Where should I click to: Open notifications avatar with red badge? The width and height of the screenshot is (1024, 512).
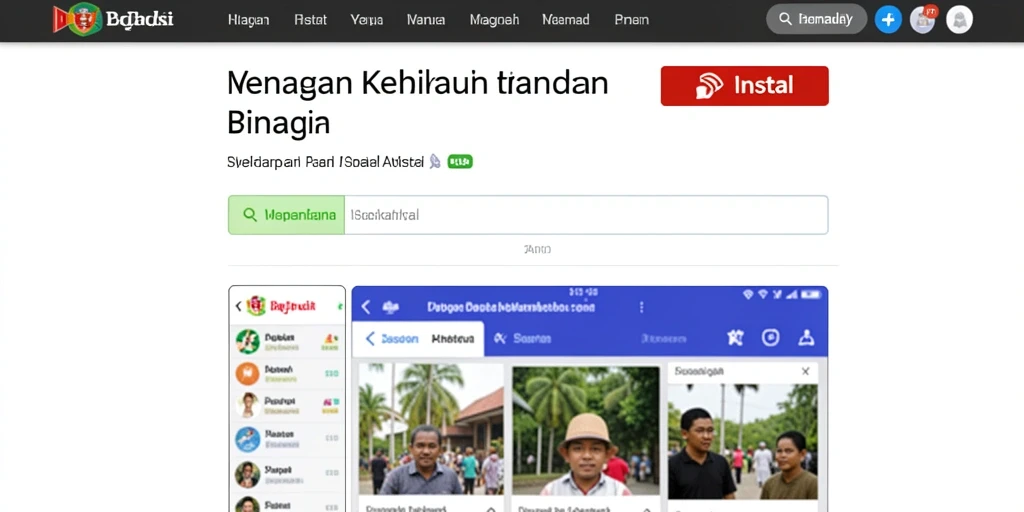pos(923,19)
